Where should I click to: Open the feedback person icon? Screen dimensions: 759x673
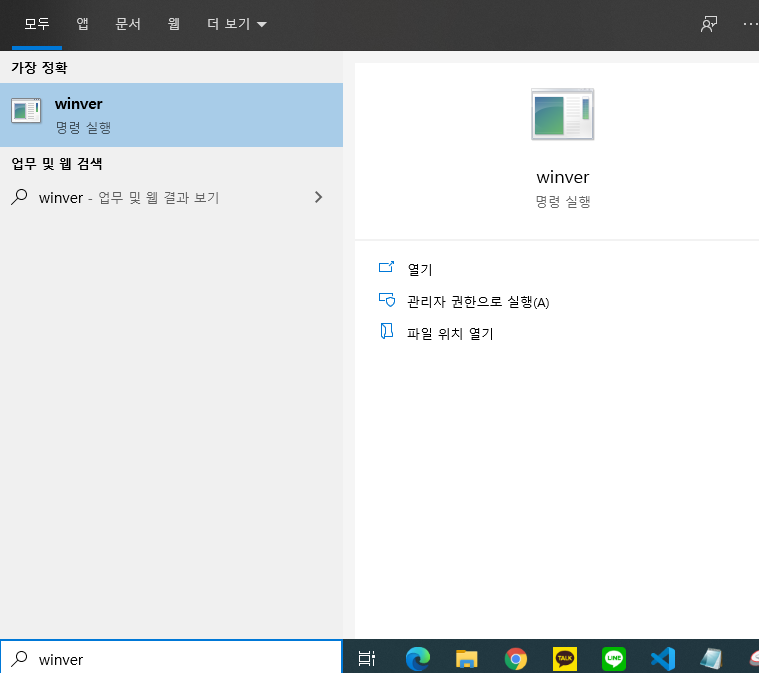[709, 24]
